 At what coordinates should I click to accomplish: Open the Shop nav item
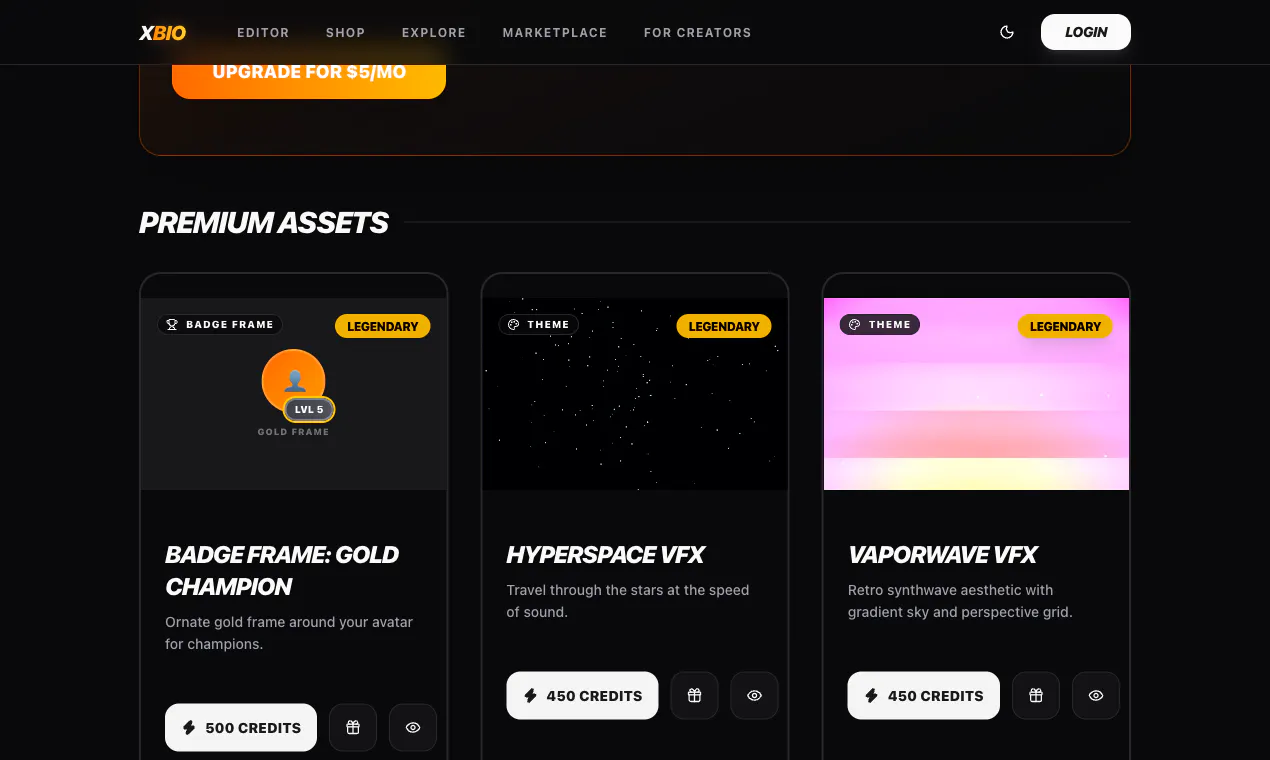345,32
